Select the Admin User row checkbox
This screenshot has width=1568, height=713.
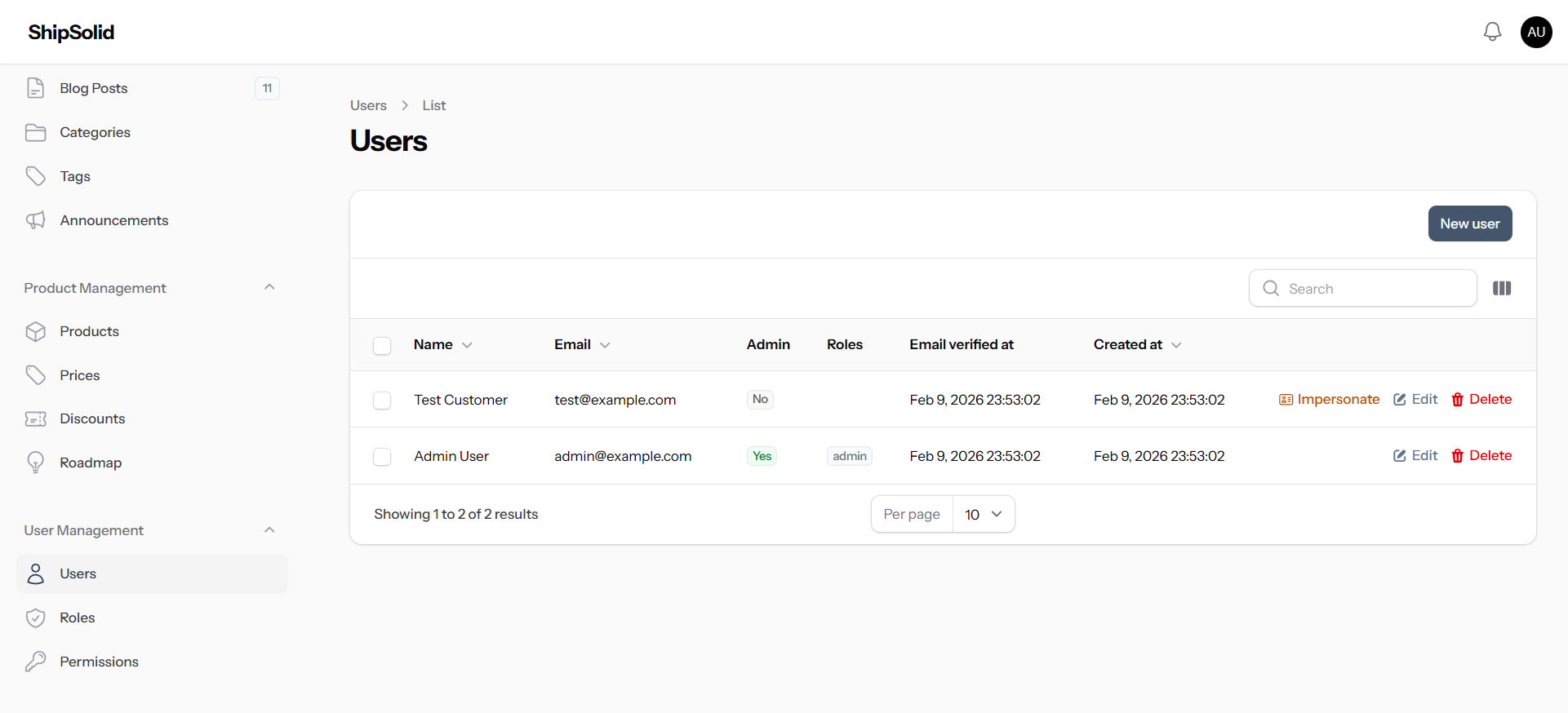click(382, 457)
